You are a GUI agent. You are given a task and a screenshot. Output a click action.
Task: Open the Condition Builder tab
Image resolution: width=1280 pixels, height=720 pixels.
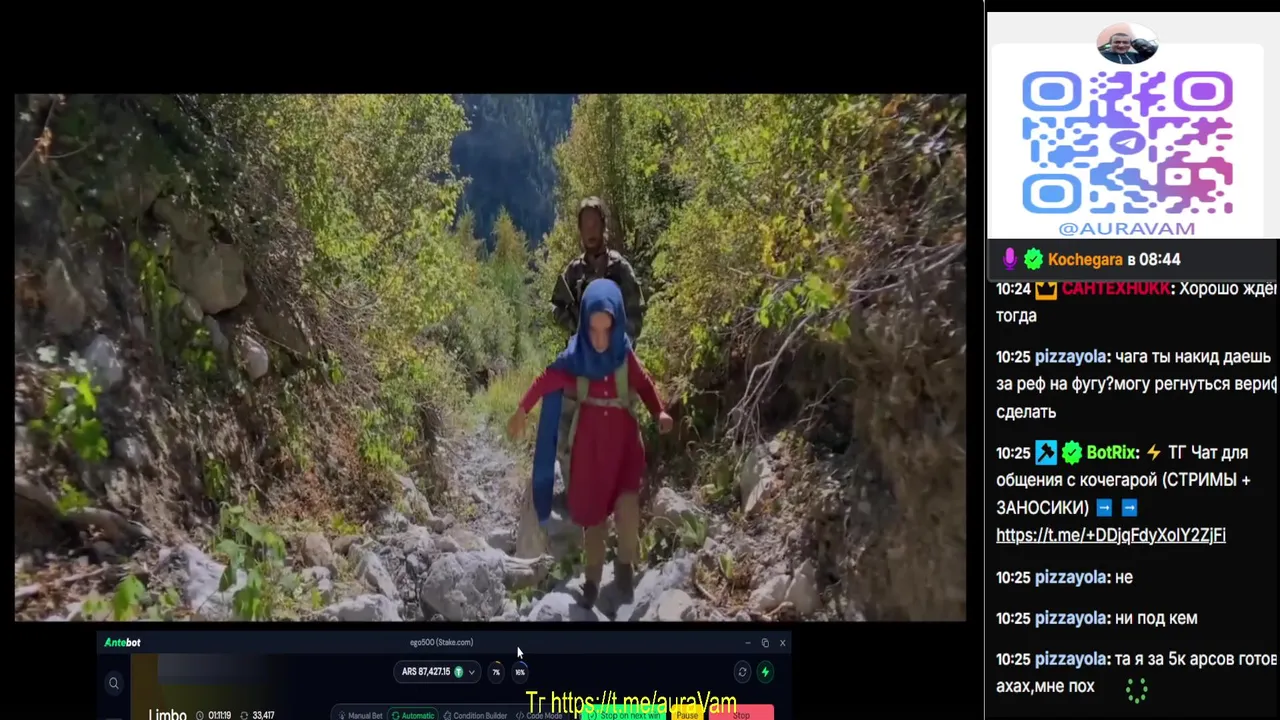tap(475, 715)
